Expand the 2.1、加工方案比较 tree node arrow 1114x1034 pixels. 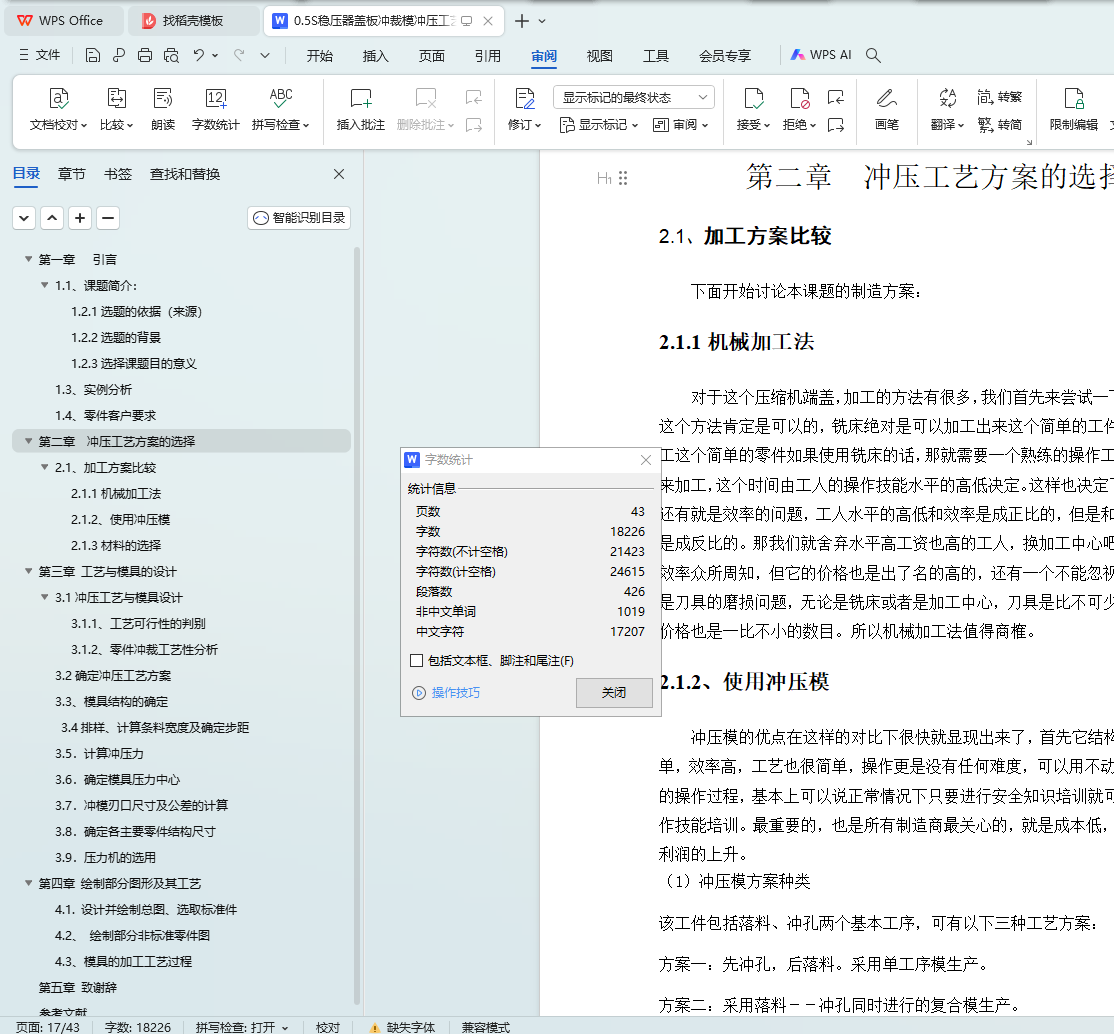point(45,468)
